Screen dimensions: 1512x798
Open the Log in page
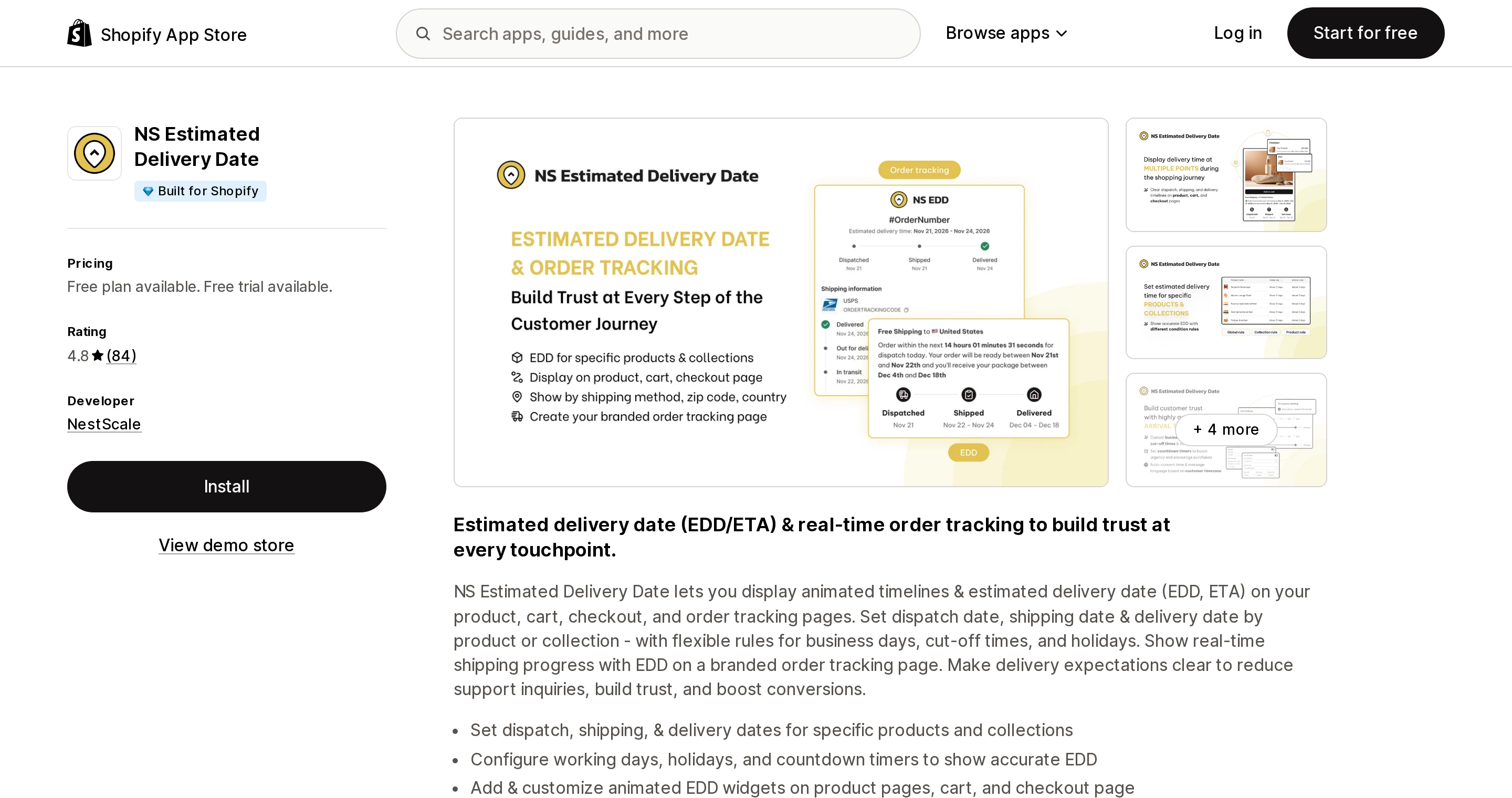(x=1238, y=34)
